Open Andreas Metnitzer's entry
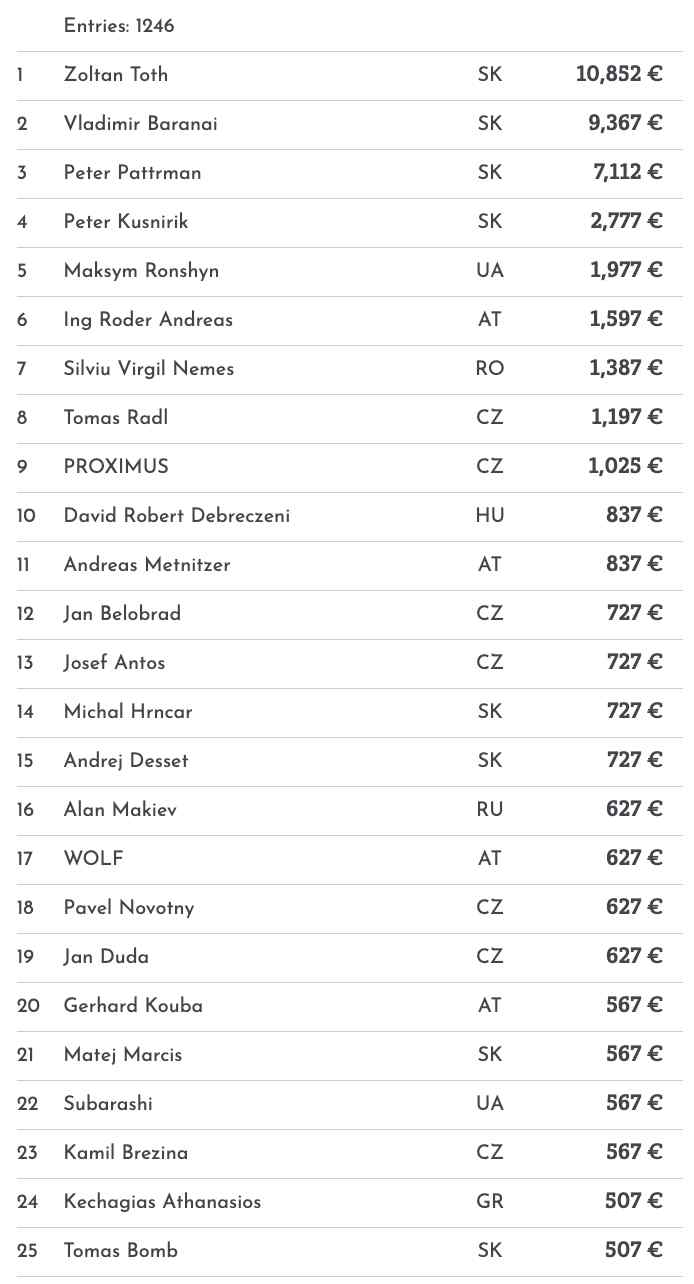Screen dimensions: 694x1284 [147, 565]
